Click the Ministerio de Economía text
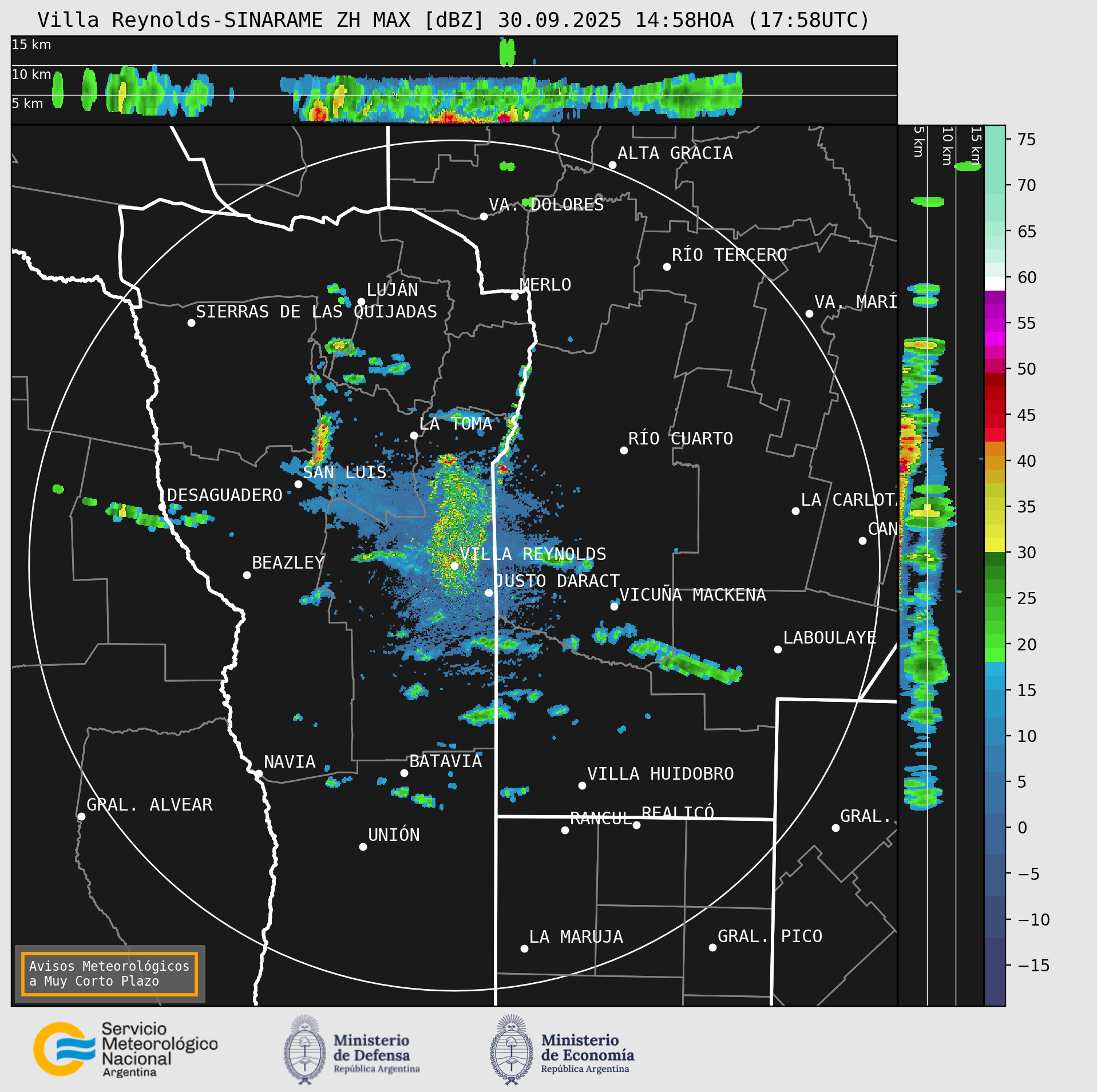 tap(588, 1055)
